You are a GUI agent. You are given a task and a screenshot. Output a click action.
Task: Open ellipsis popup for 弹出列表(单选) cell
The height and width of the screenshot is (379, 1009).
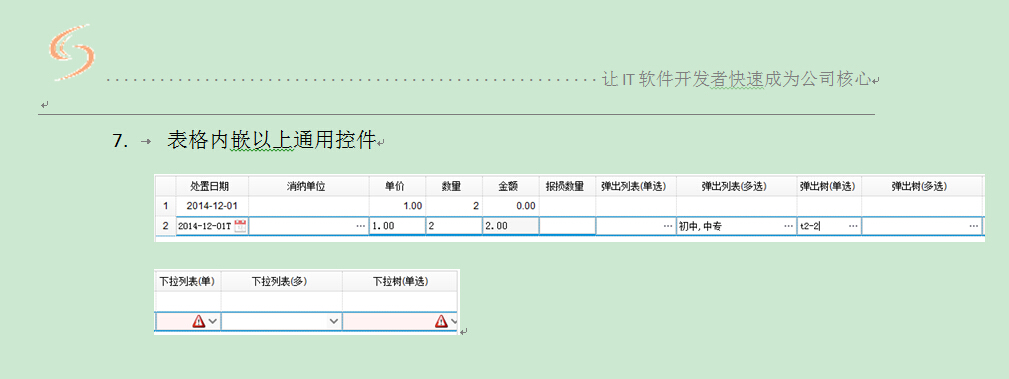coord(667,226)
